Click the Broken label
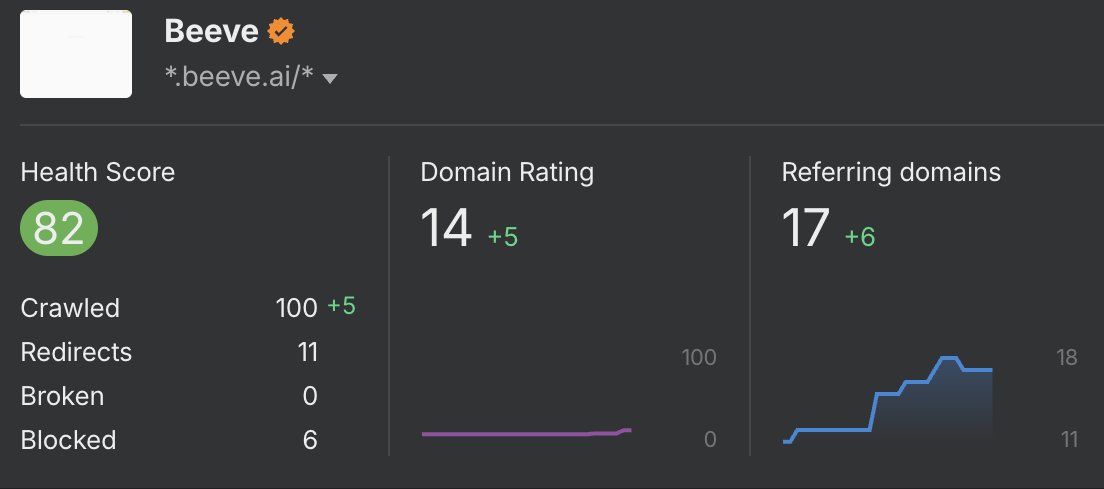Screen dimensions: 1104x489 [x=62, y=396]
